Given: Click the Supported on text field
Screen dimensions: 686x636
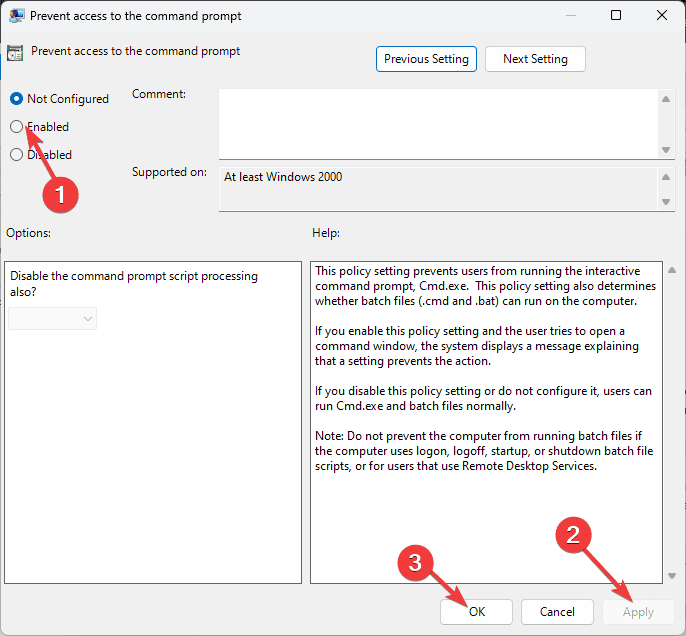Looking at the screenshot, I should click(x=438, y=189).
